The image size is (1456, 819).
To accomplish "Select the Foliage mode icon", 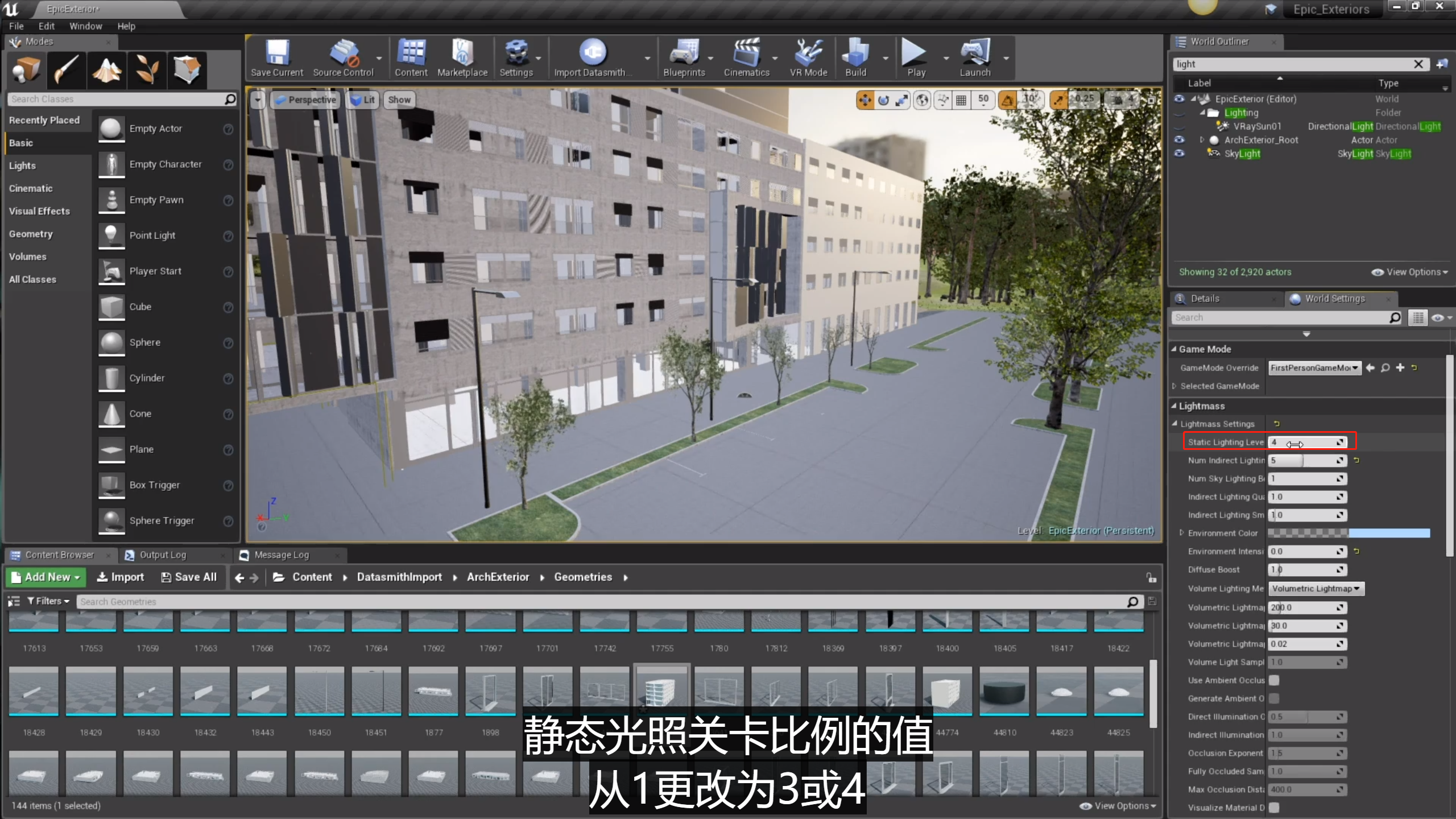I will coord(147,71).
